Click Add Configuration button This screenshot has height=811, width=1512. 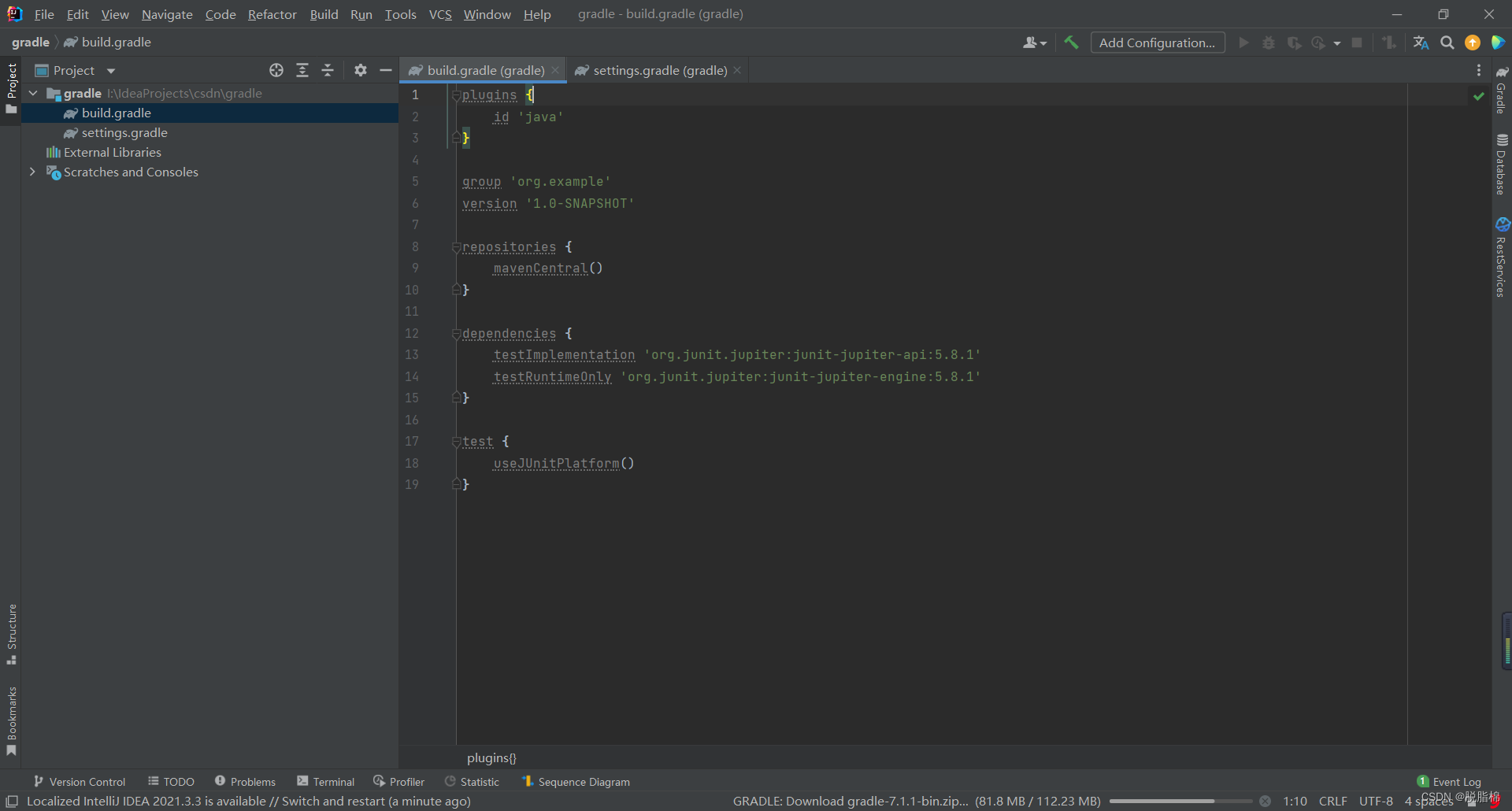[1158, 43]
